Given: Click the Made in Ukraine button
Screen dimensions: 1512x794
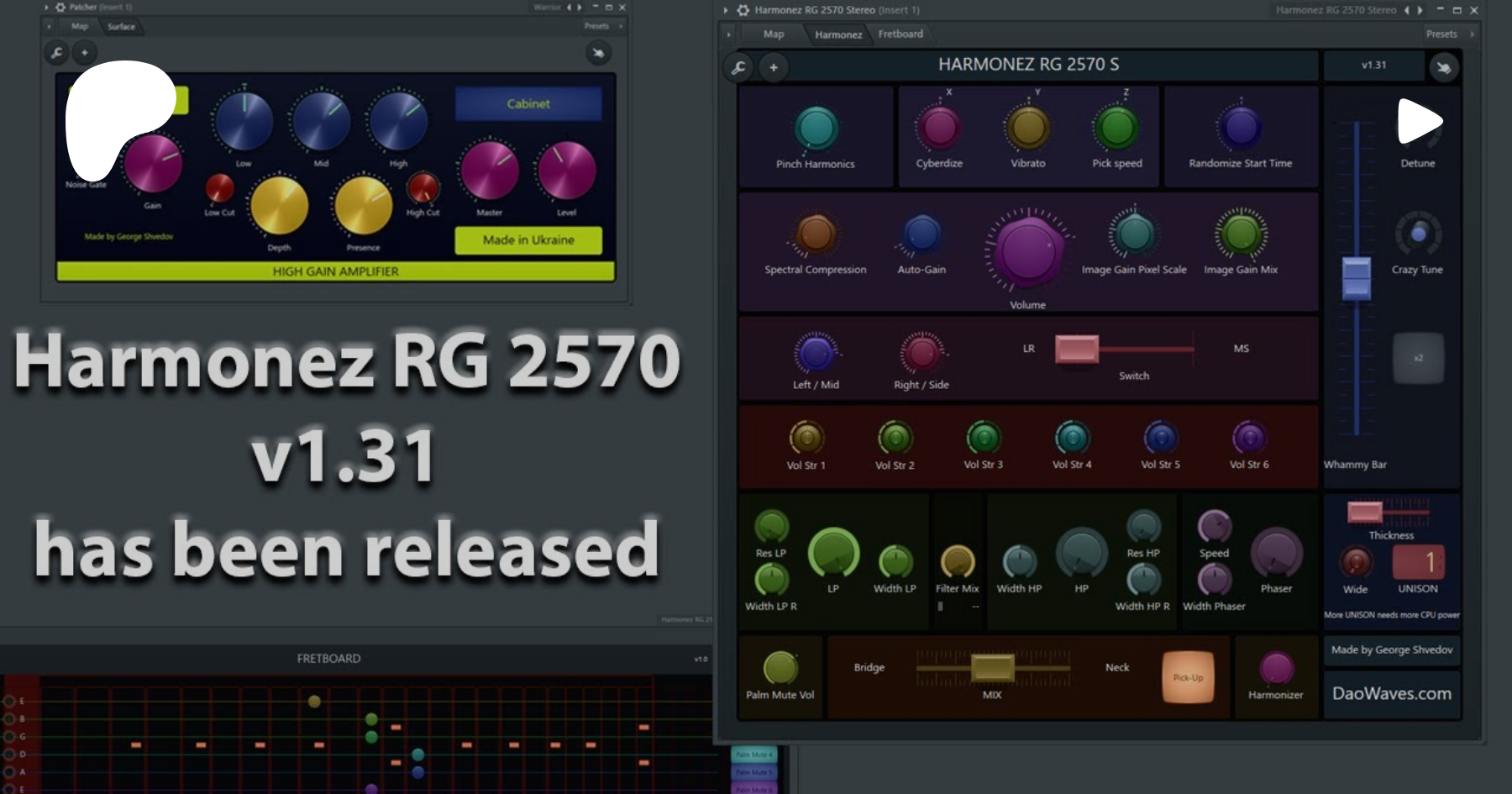Looking at the screenshot, I should (528, 239).
